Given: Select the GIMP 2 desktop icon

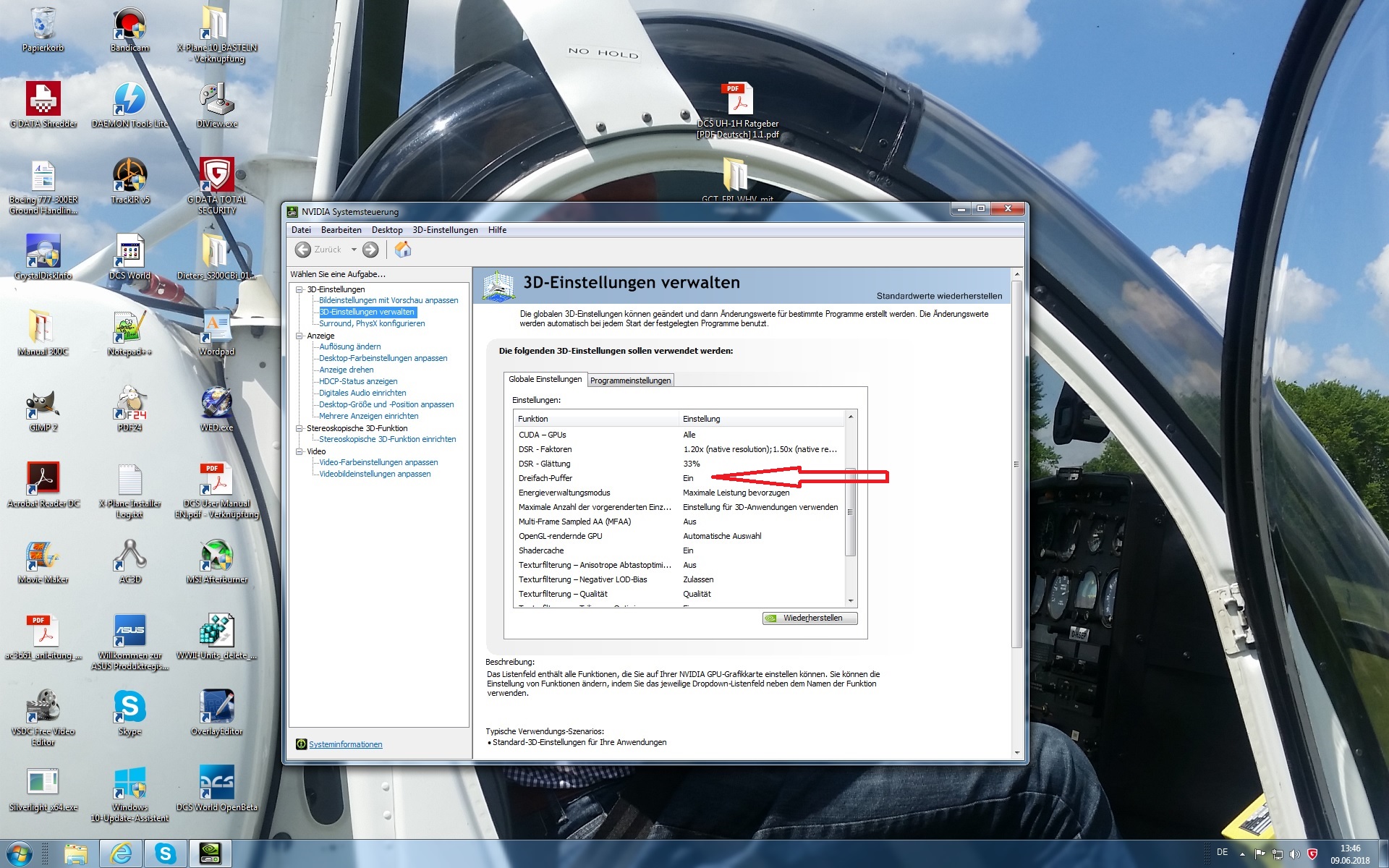Looking at the screenshot, I should 43,409.
